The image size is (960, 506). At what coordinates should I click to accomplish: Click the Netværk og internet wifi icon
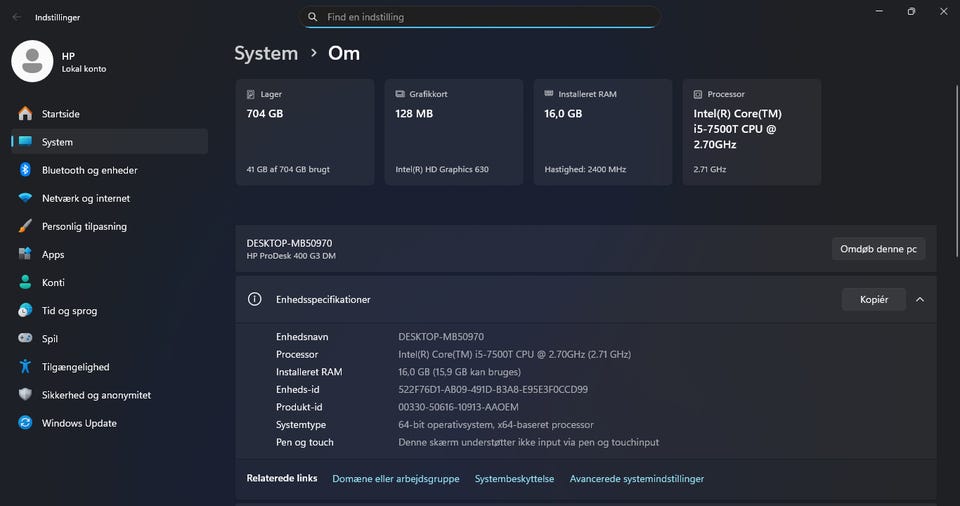tap(25, 198)
